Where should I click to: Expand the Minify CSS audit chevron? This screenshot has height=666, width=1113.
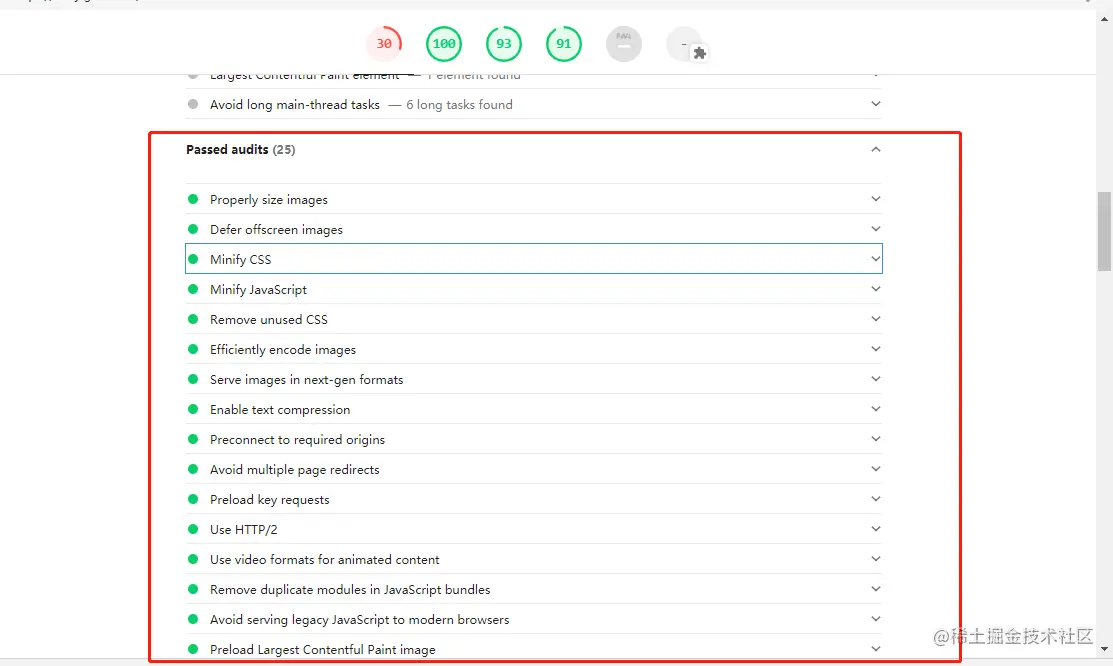point(876,259)
